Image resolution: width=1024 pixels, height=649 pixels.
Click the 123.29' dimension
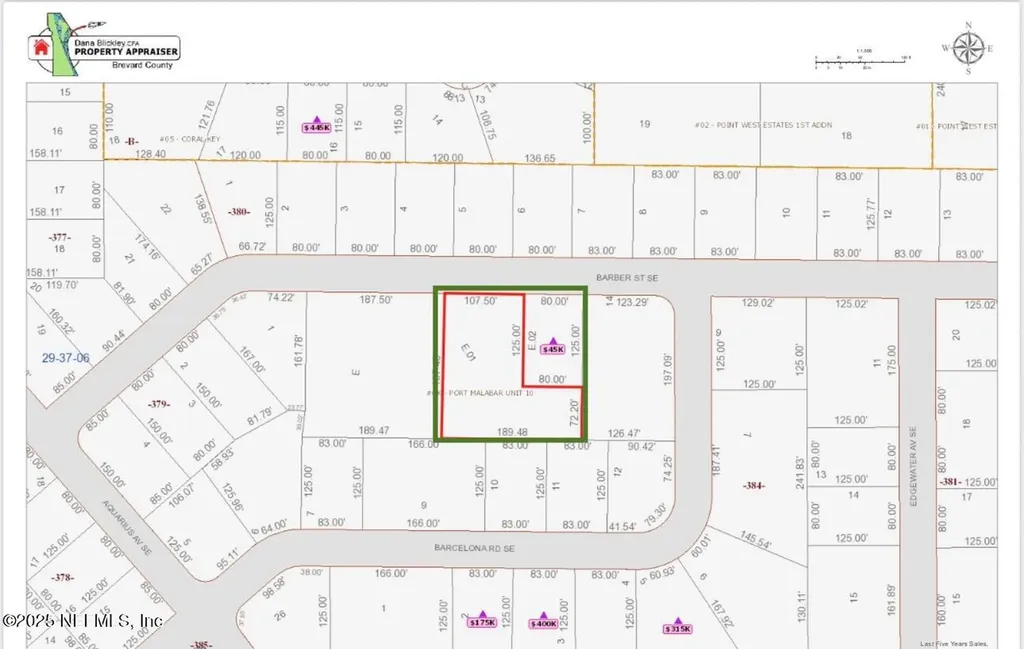pyautogui.click(x=632, y=302)
